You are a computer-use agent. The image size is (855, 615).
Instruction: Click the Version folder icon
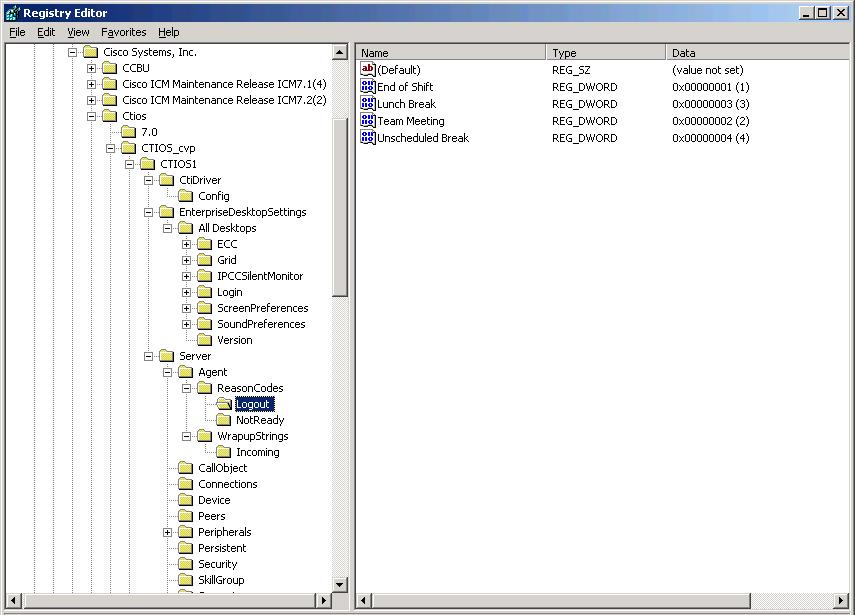pos(204,340)
